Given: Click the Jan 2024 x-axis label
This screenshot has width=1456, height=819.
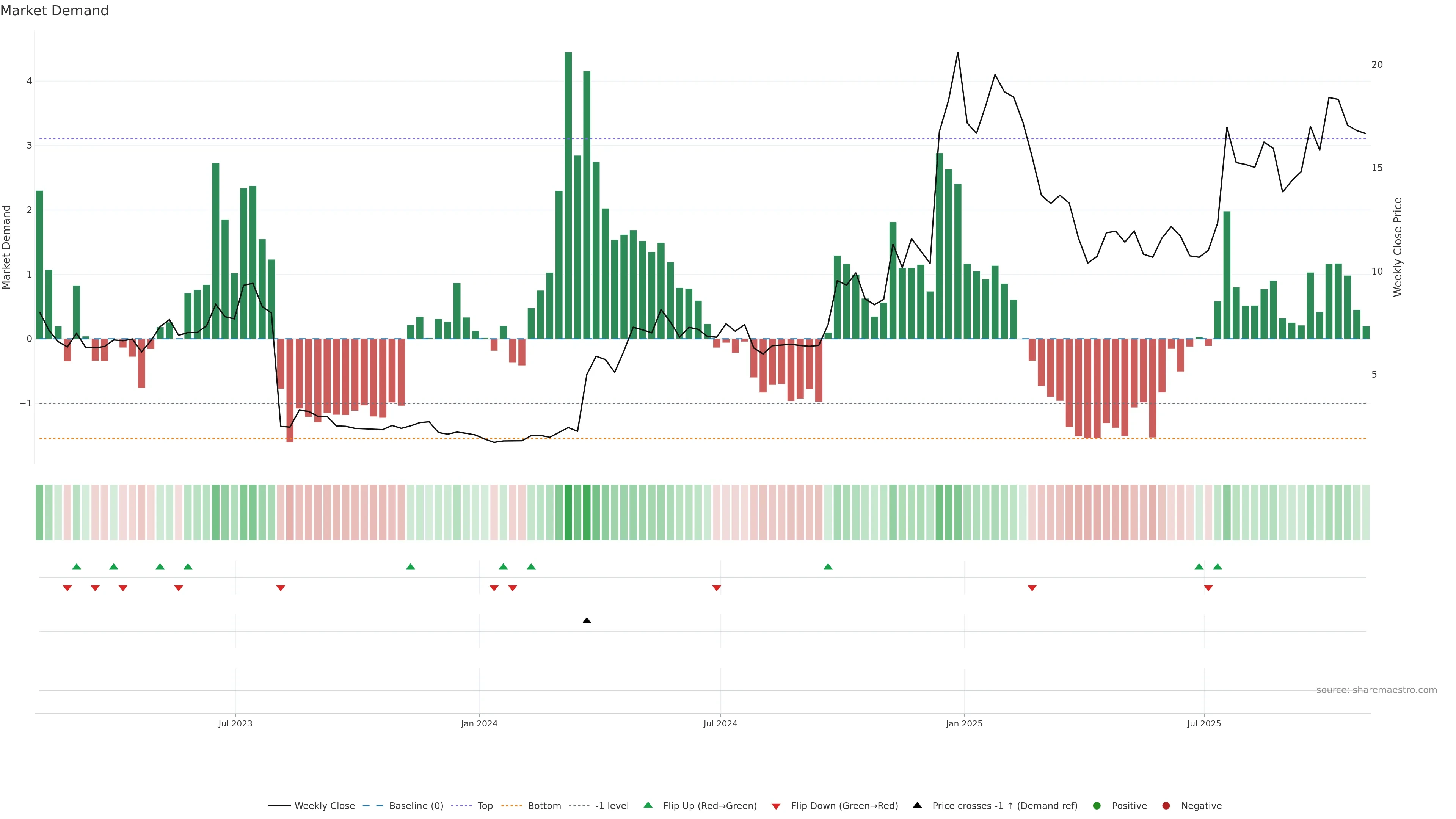Looking at the screenshot, I should (479, 723).
